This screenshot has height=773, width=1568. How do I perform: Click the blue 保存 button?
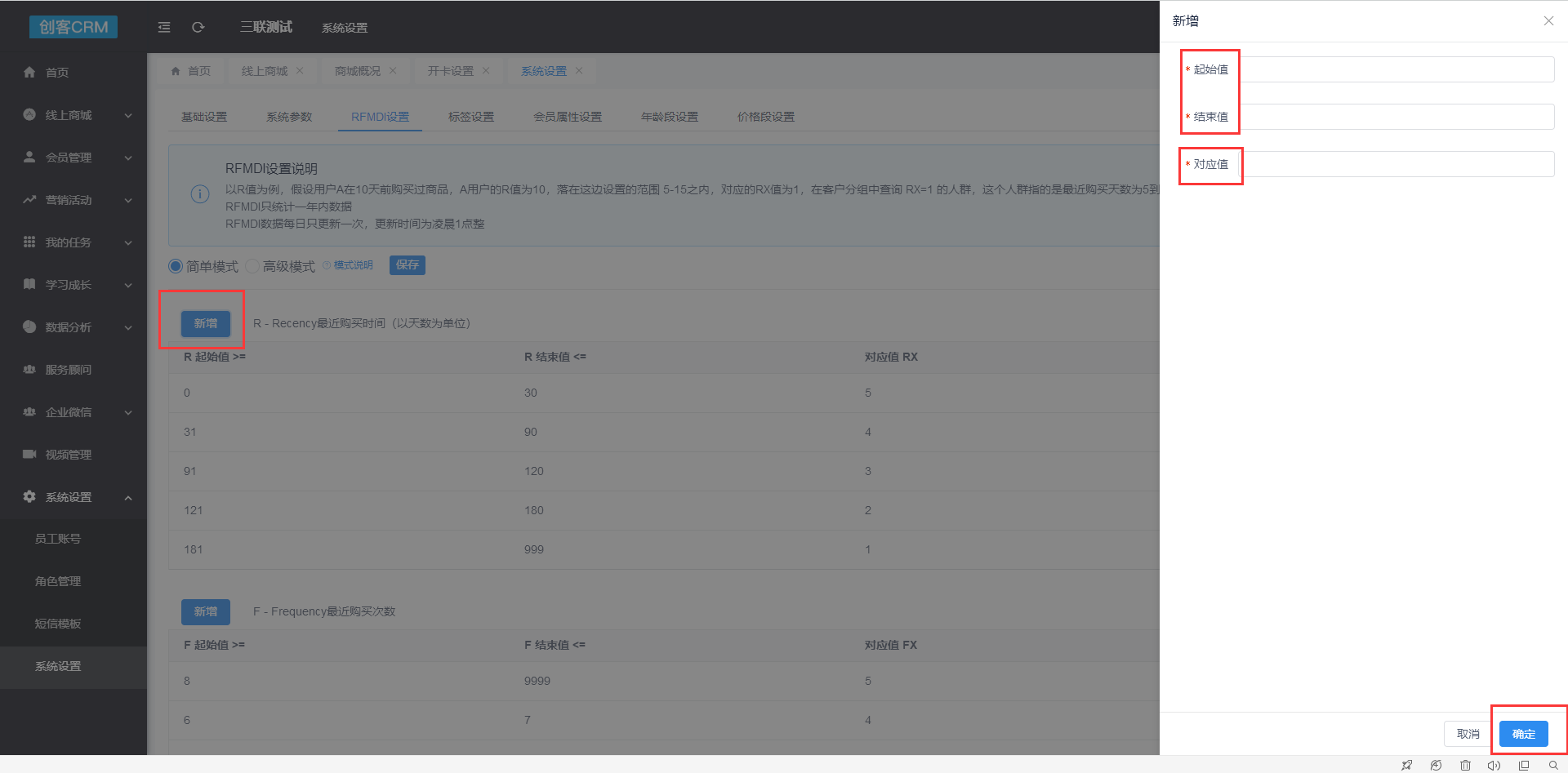pyautogui.click(x=408, y=264)
